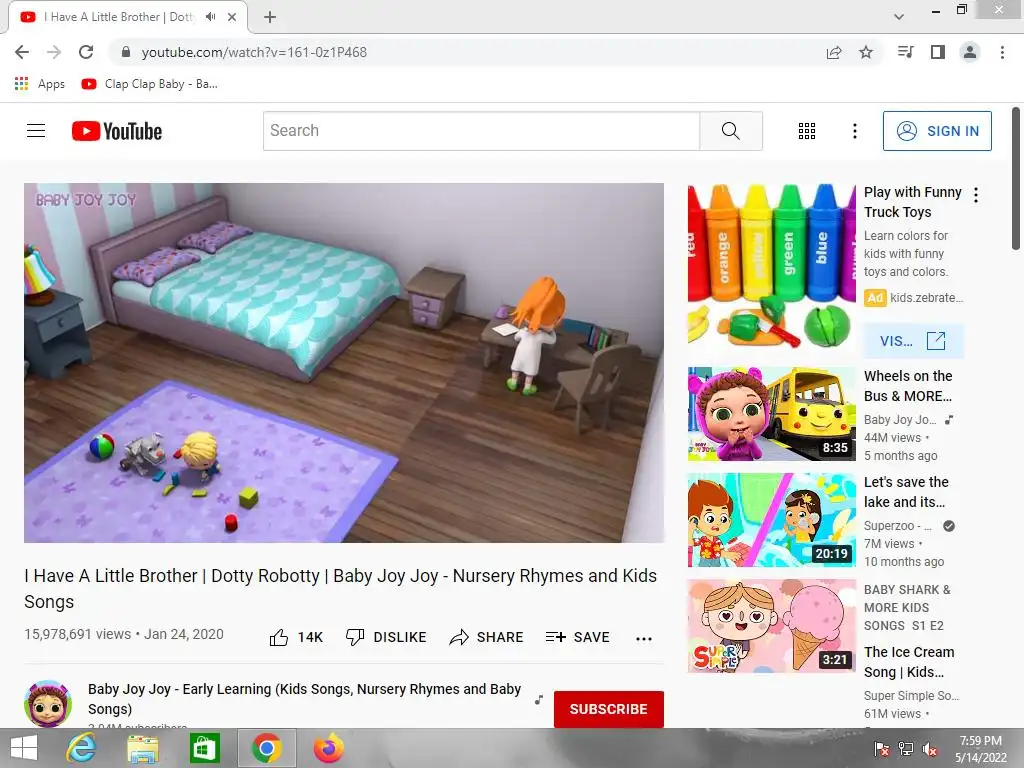This screenshot has width=1024, height=768.
Task: Close the I Have A Little Brother tab
Action: coord(232,17)
